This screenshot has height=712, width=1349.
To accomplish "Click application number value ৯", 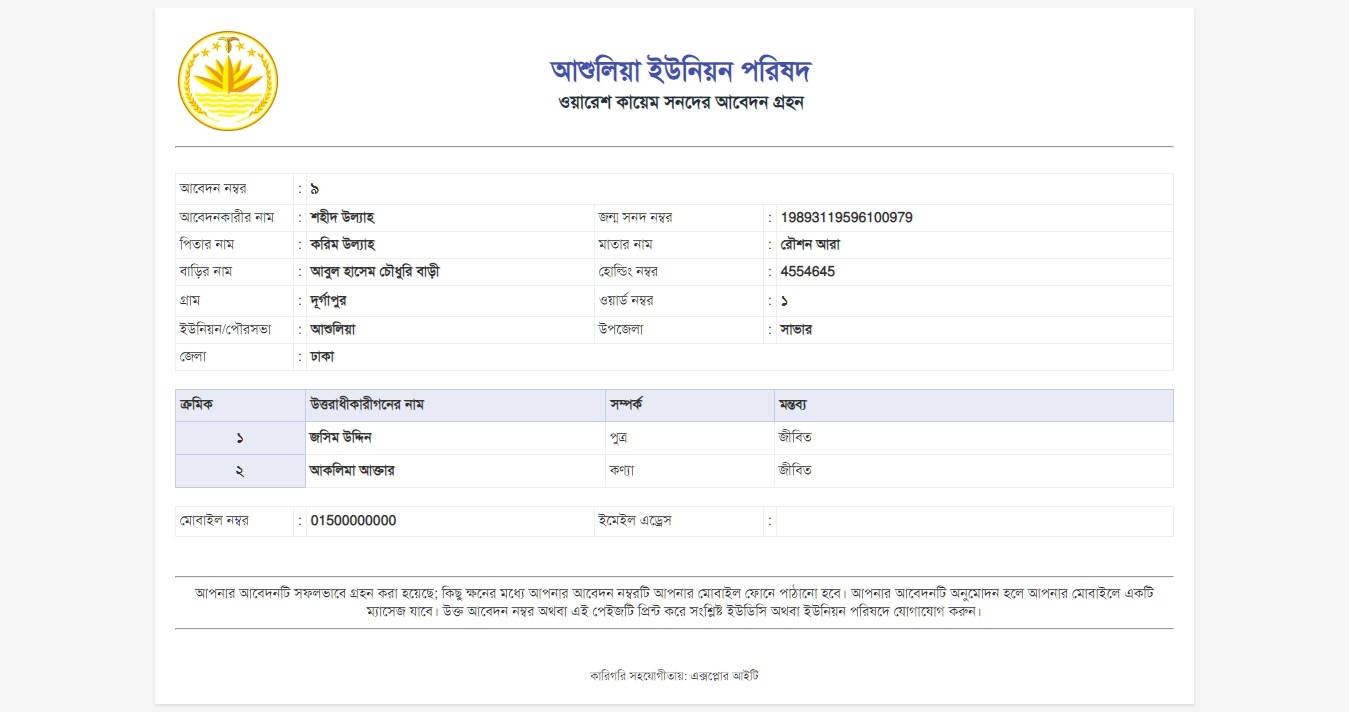I will [x=314, y=189].
